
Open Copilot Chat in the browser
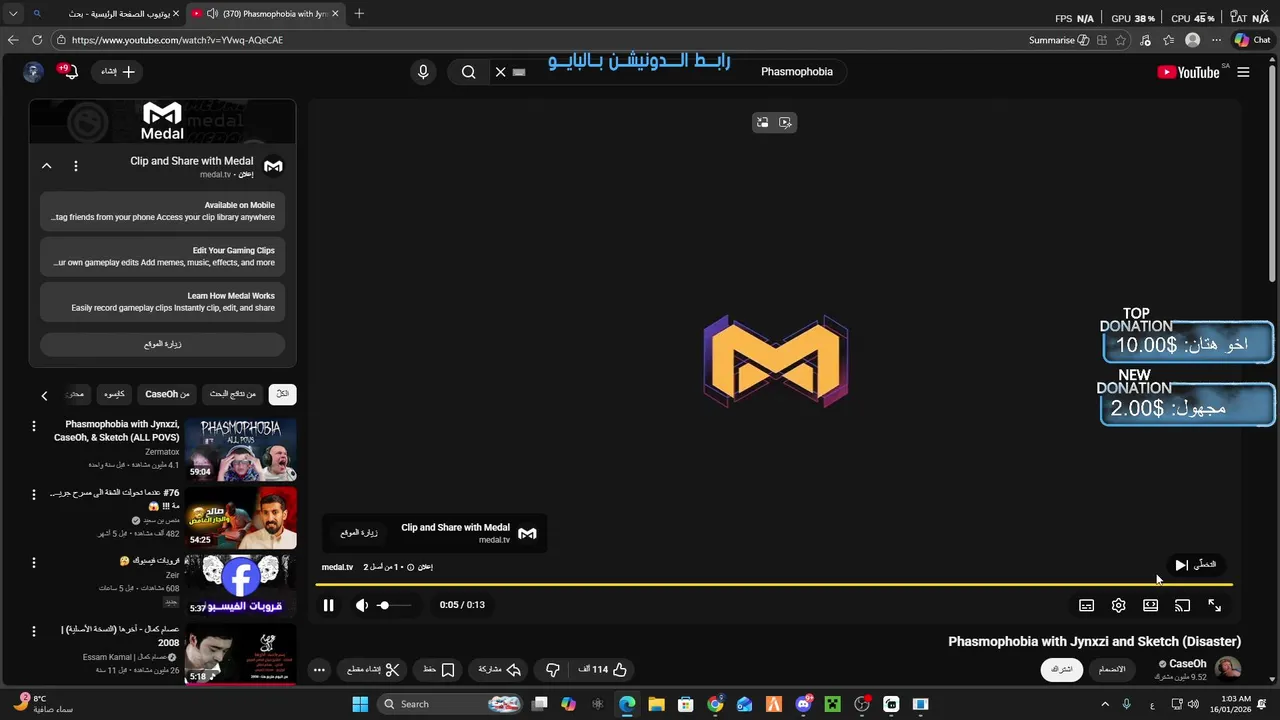(x=1252, y=40)
